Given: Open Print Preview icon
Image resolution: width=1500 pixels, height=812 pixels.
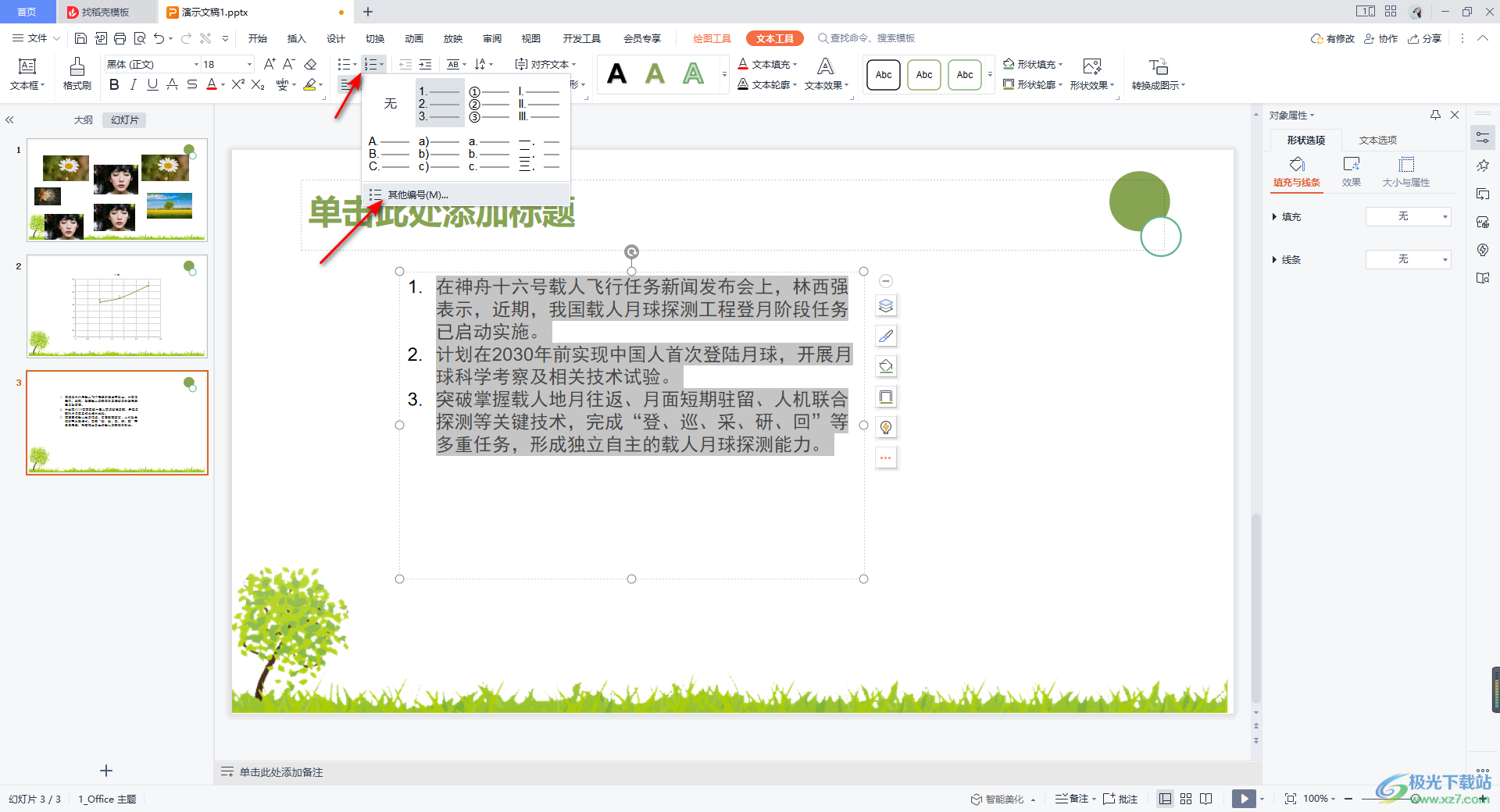Looking at the screenshot, I should [x=140, y=38].
